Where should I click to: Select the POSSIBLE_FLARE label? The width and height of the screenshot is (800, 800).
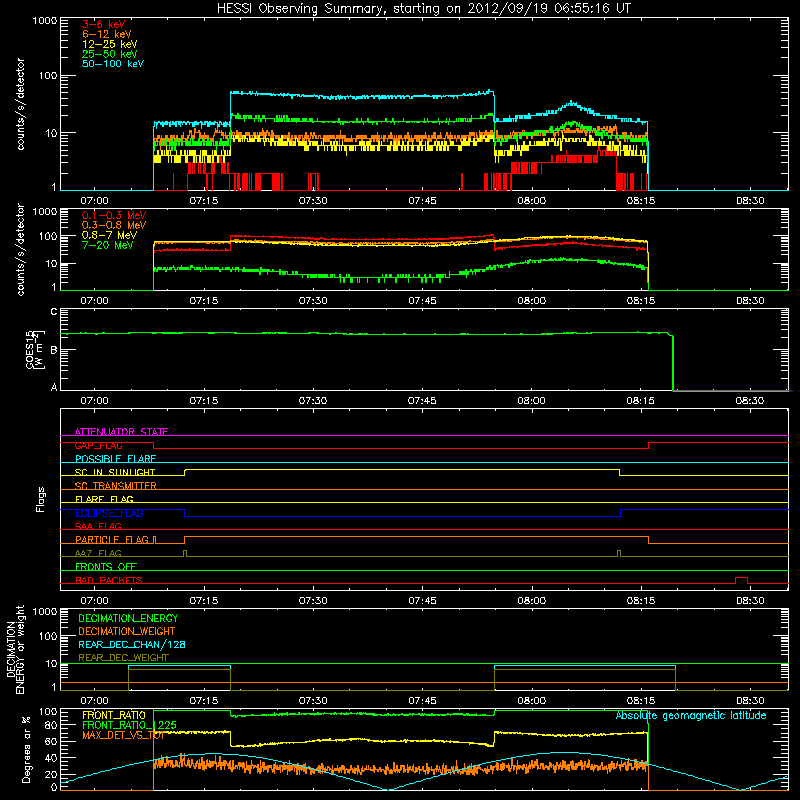pyautogui.click(x=115, y=459)
